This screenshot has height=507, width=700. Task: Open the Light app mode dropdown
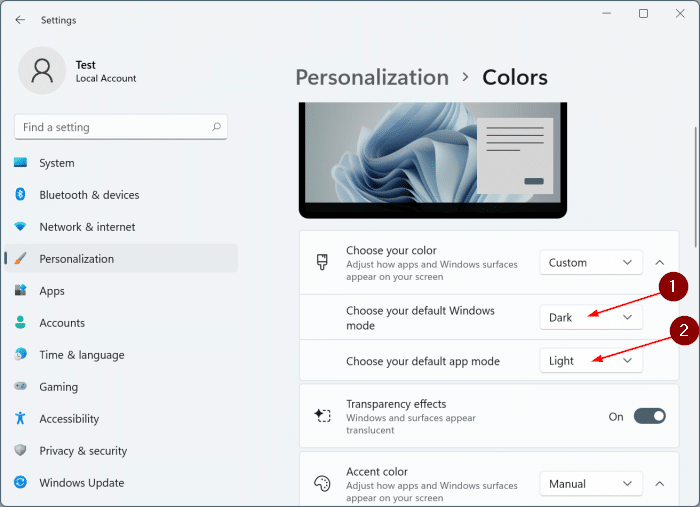tap(591, 361)
